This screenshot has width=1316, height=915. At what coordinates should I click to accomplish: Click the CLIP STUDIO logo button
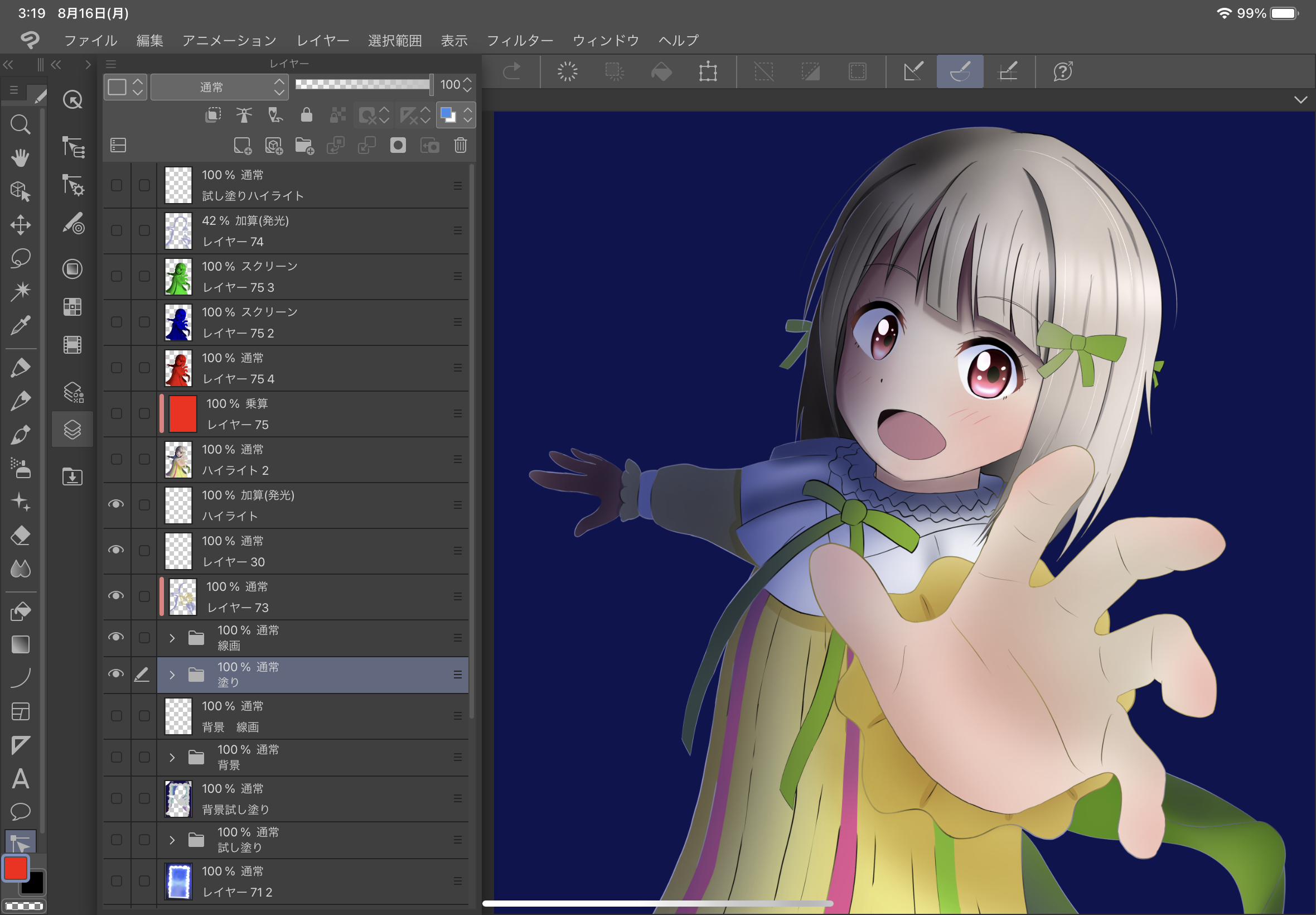[30, 40]
